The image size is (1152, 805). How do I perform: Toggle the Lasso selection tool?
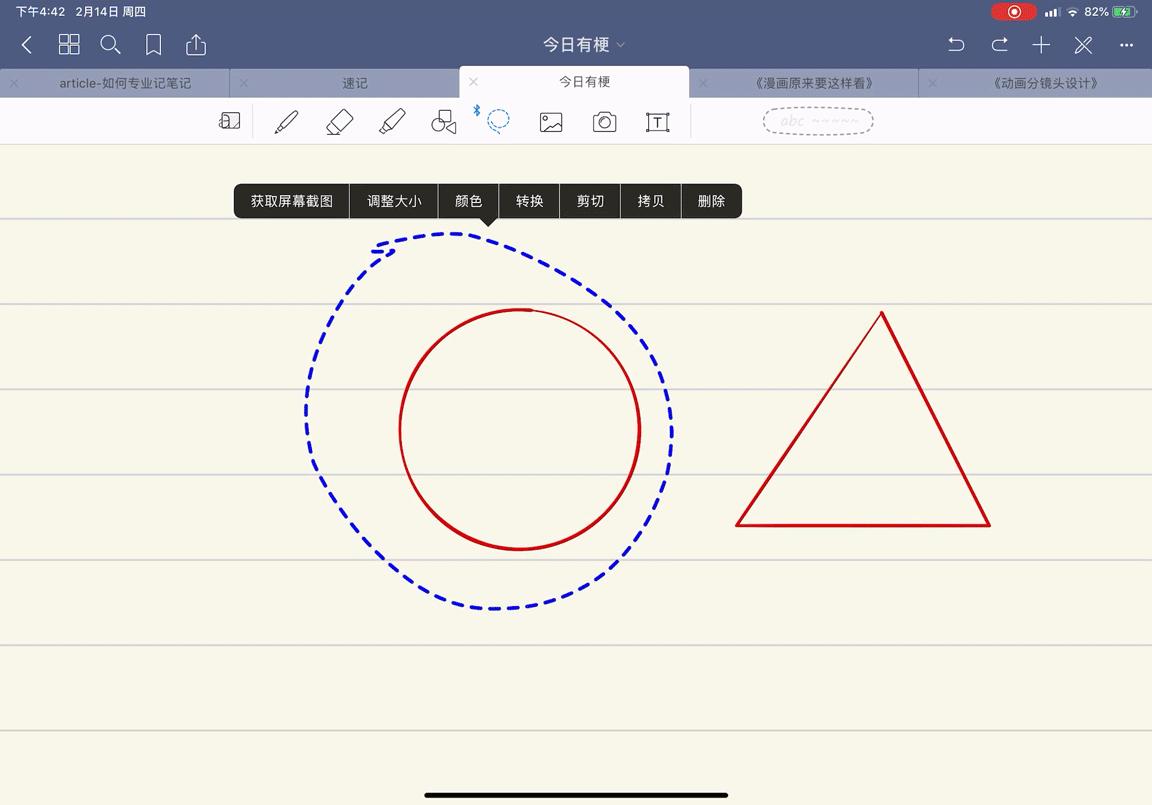pyautogui.click(x=498, y=121)
